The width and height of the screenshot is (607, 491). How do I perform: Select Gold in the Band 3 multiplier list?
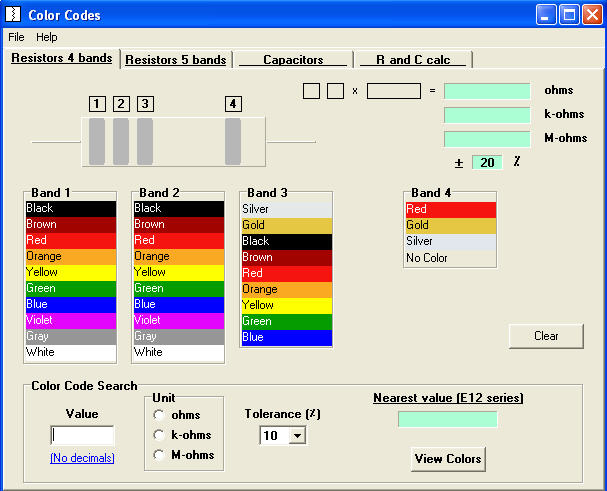point(287,226)
